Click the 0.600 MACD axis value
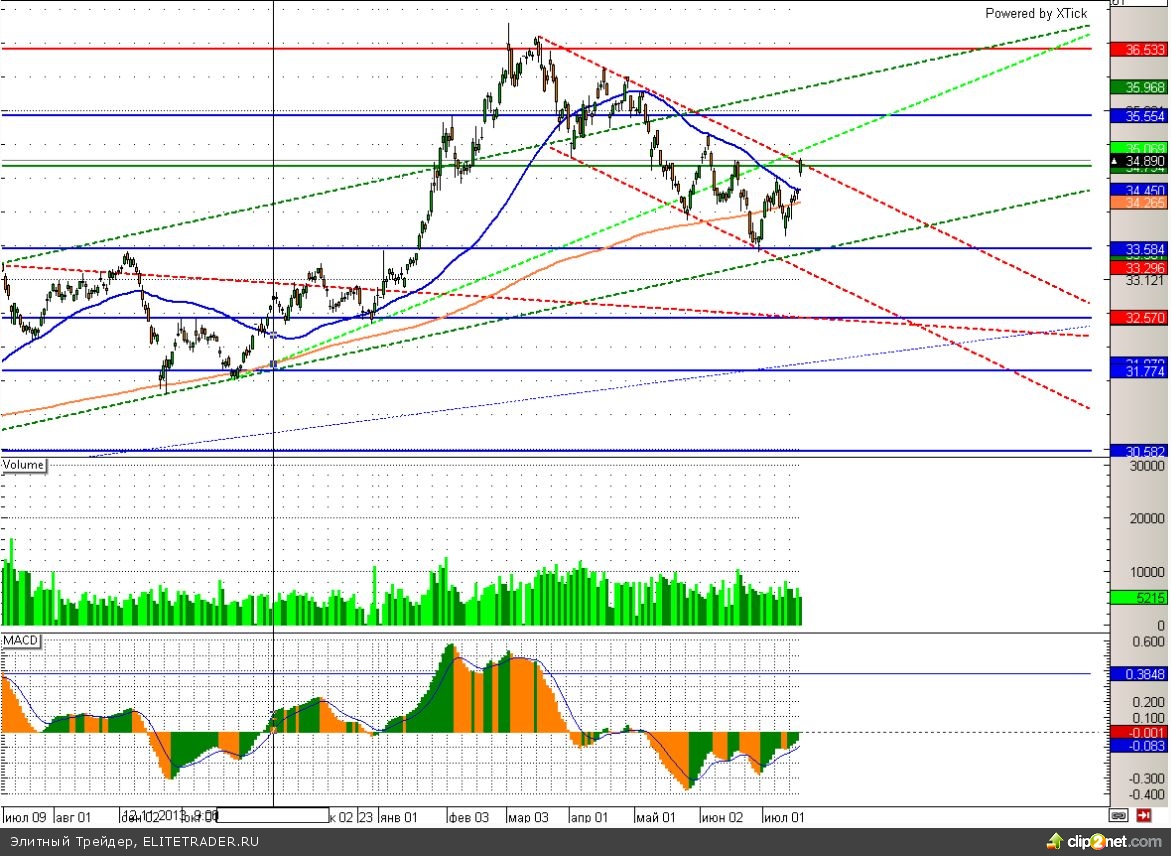1171x856 pixels. pyautogui.click(x=1149, y=642)
